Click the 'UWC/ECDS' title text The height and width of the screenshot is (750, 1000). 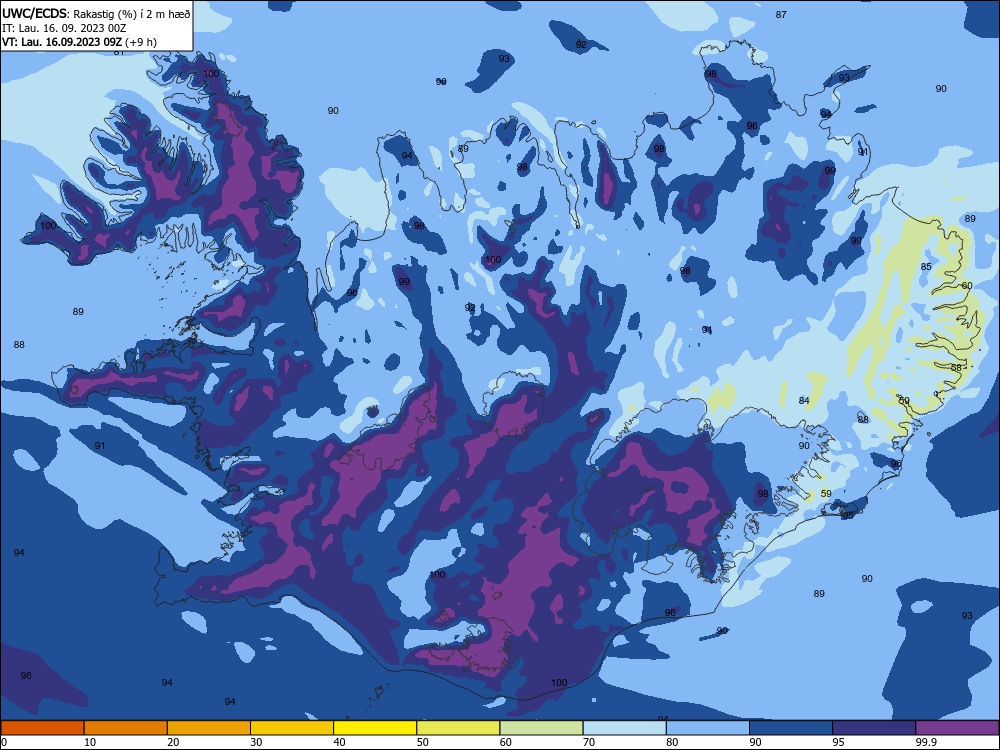(34, 13)
